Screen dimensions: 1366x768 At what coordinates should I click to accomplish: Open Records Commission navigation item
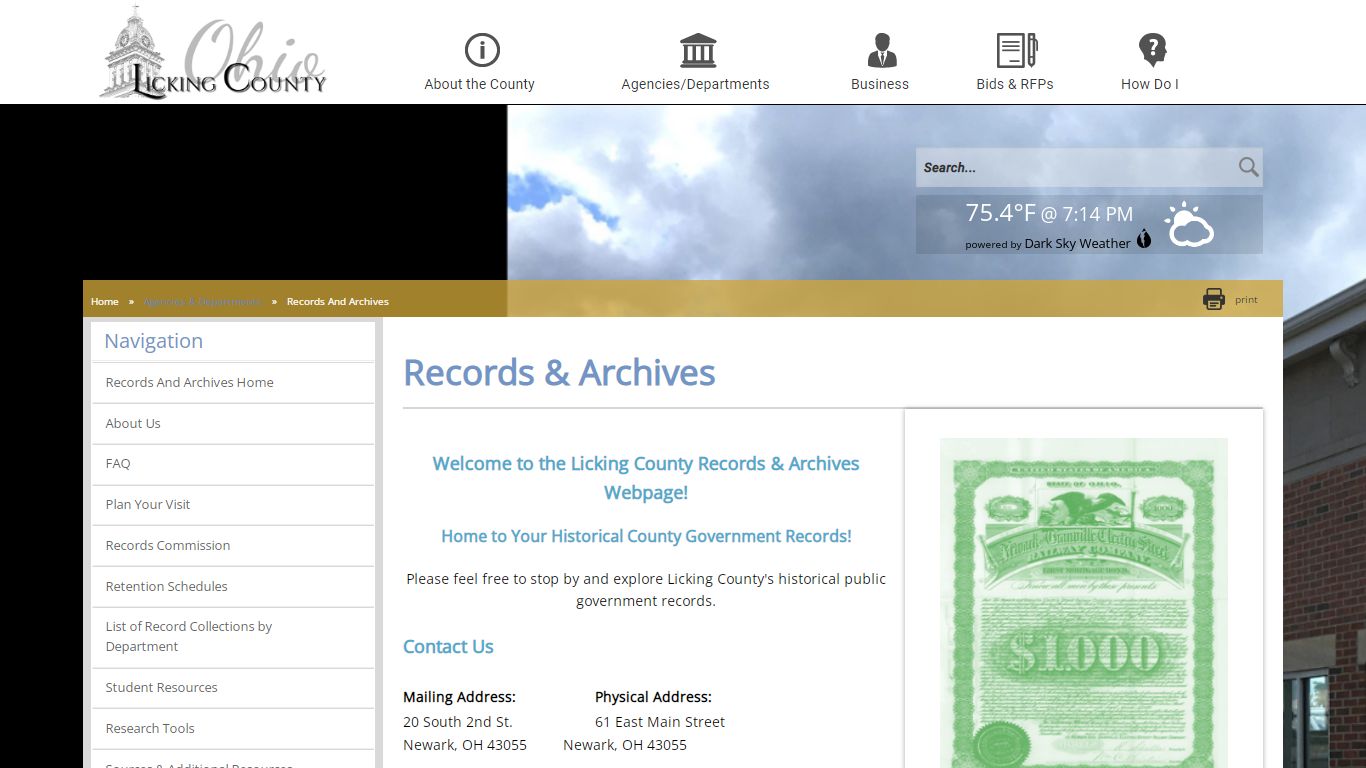(x=233, y=545)
